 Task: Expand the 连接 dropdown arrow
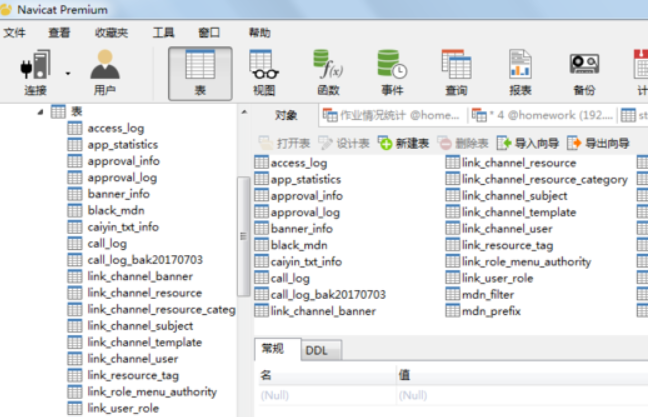[x=68, y=74]
